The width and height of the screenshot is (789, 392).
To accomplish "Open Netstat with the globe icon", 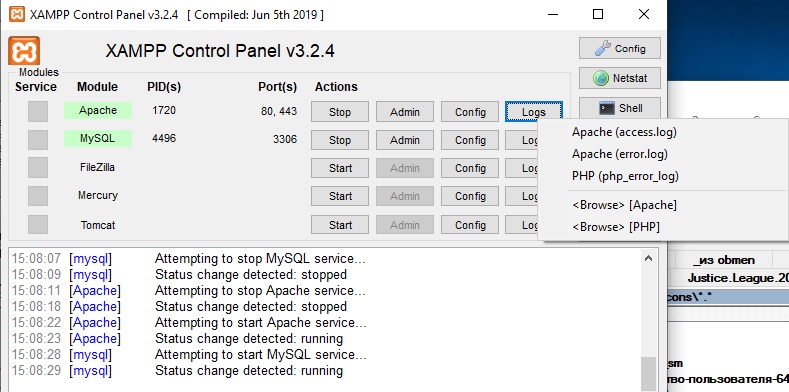I will (x=619, y=78).
